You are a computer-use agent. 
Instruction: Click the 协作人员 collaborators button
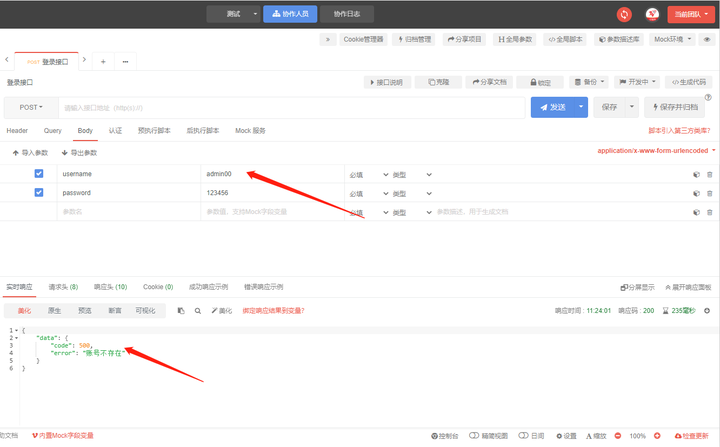click(x=290, y=14)
